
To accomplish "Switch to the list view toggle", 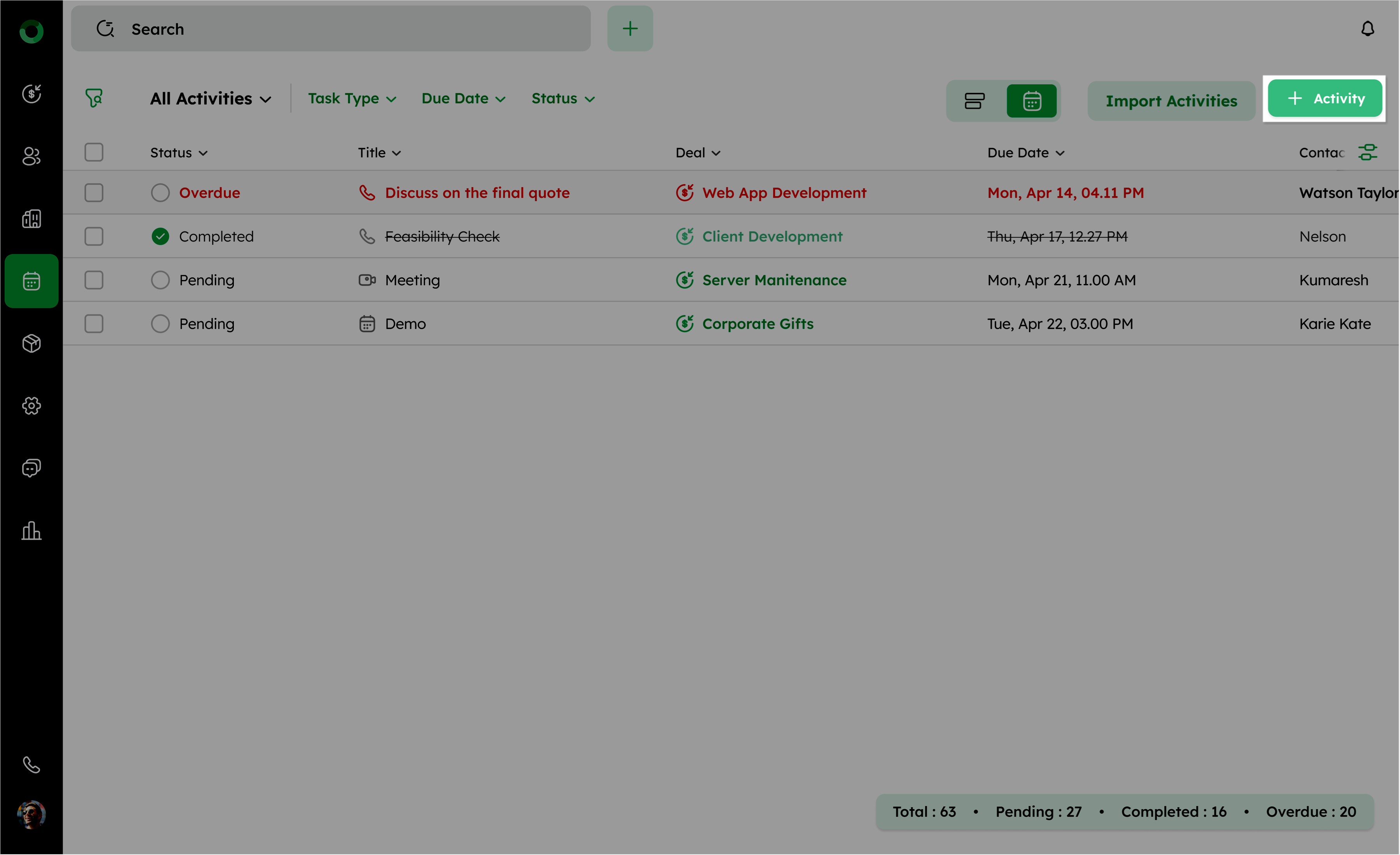I will coord(974,101).
